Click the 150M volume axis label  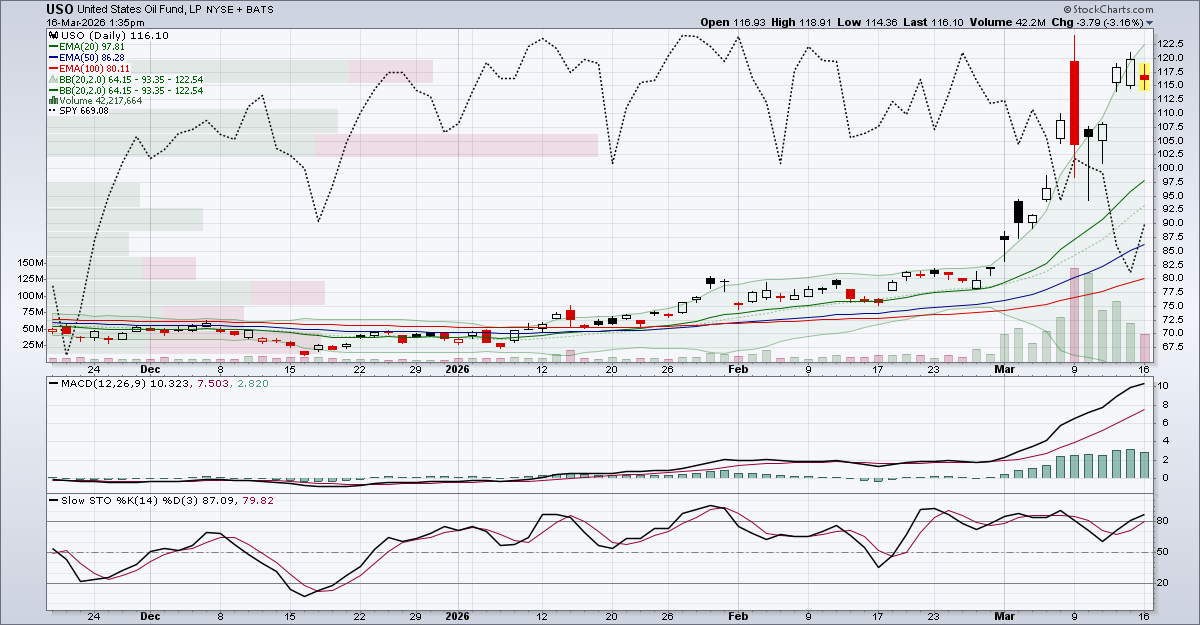pyautogui.click(x=31, y=262)
